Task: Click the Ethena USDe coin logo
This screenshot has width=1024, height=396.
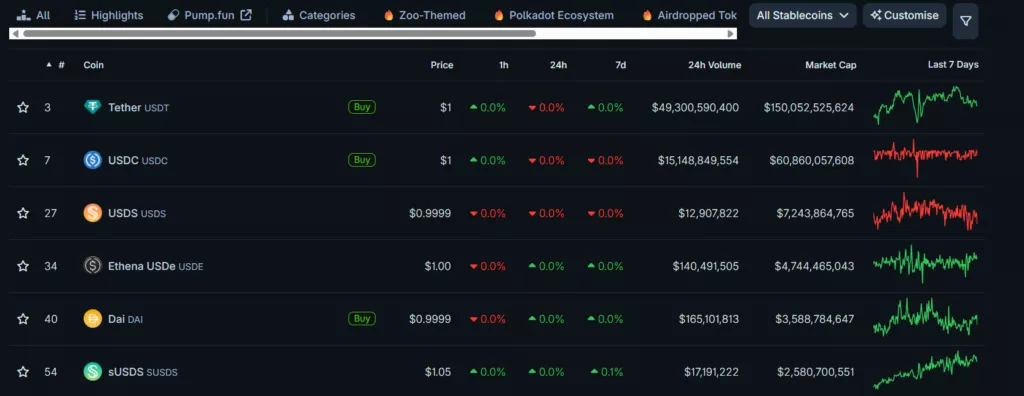Action: pyautogui.click(x=93, y=266)
